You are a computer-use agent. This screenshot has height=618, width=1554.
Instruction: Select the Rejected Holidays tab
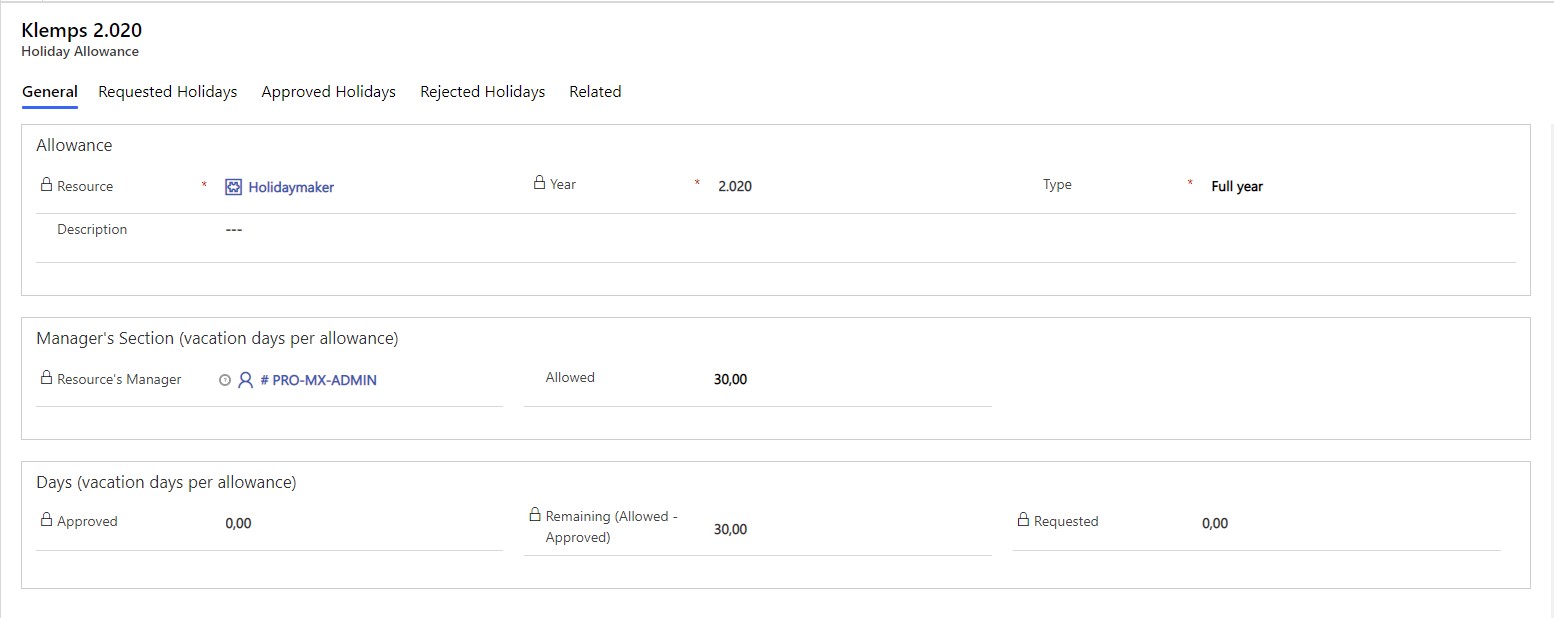click(x=482, y=92)
